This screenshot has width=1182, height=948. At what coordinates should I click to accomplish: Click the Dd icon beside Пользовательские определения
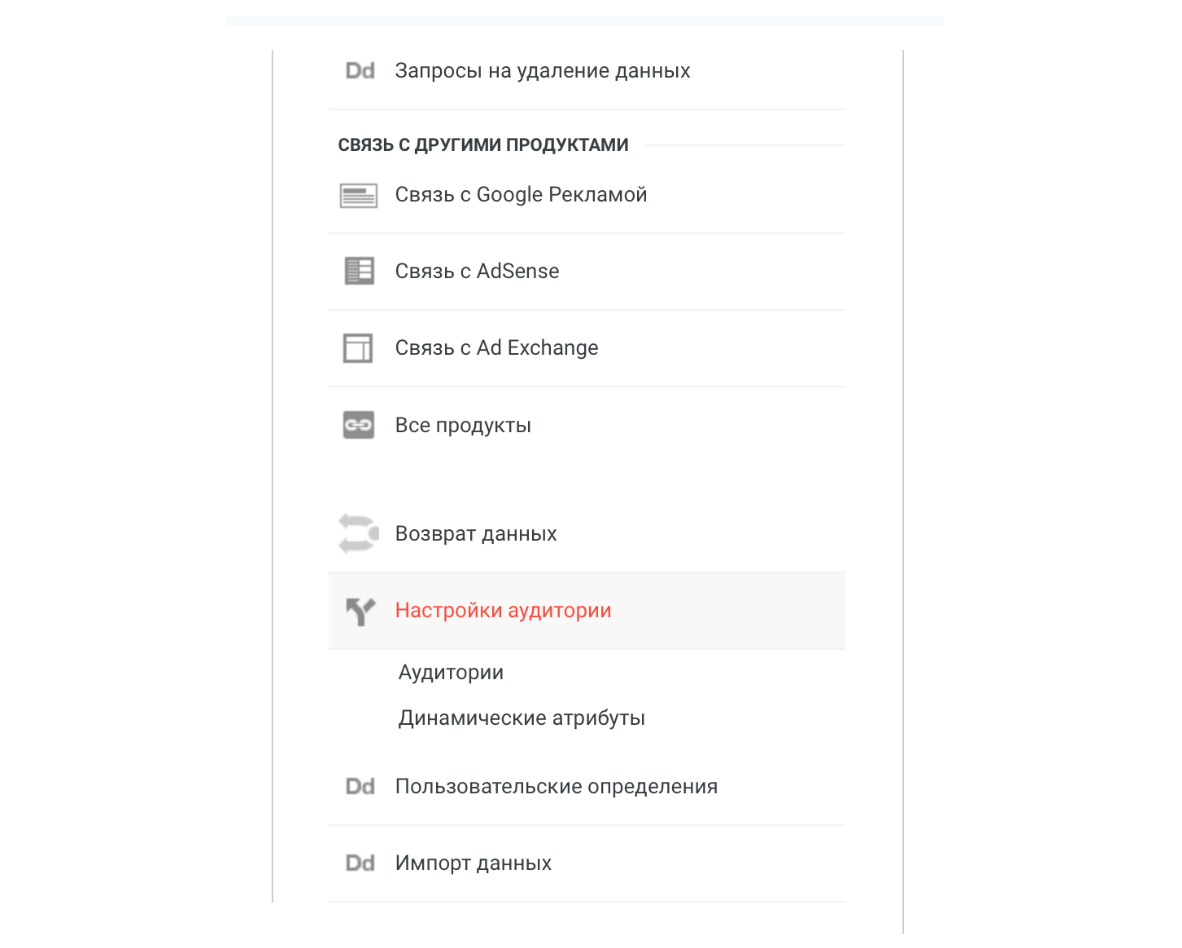pyautogui.click(x=360, y=787)
